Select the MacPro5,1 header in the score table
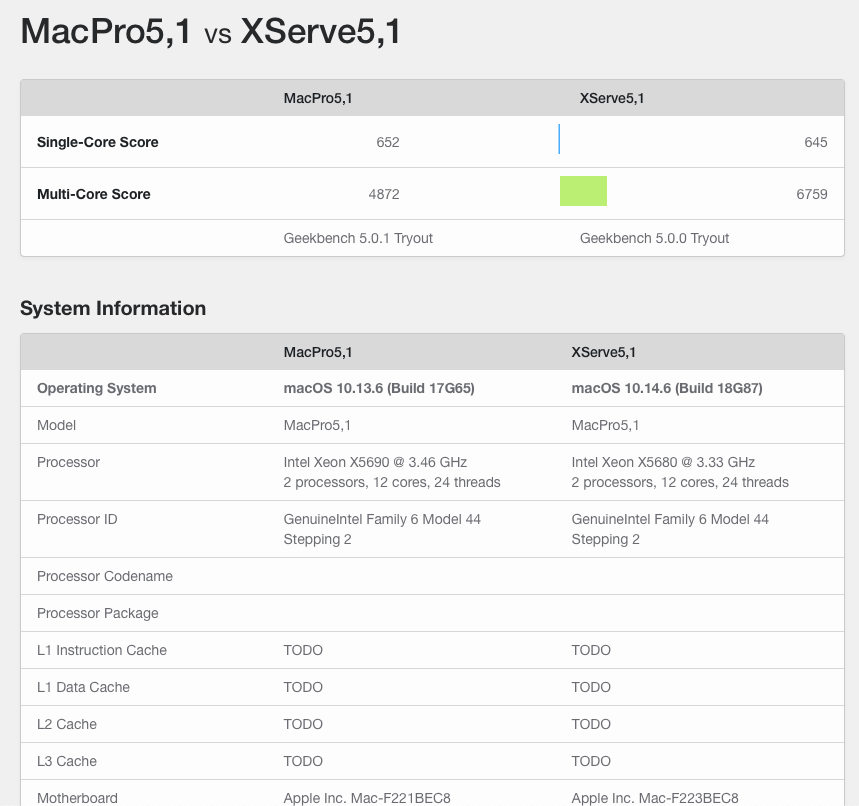This screenshot has width=859, height=806. coord(318,98)
